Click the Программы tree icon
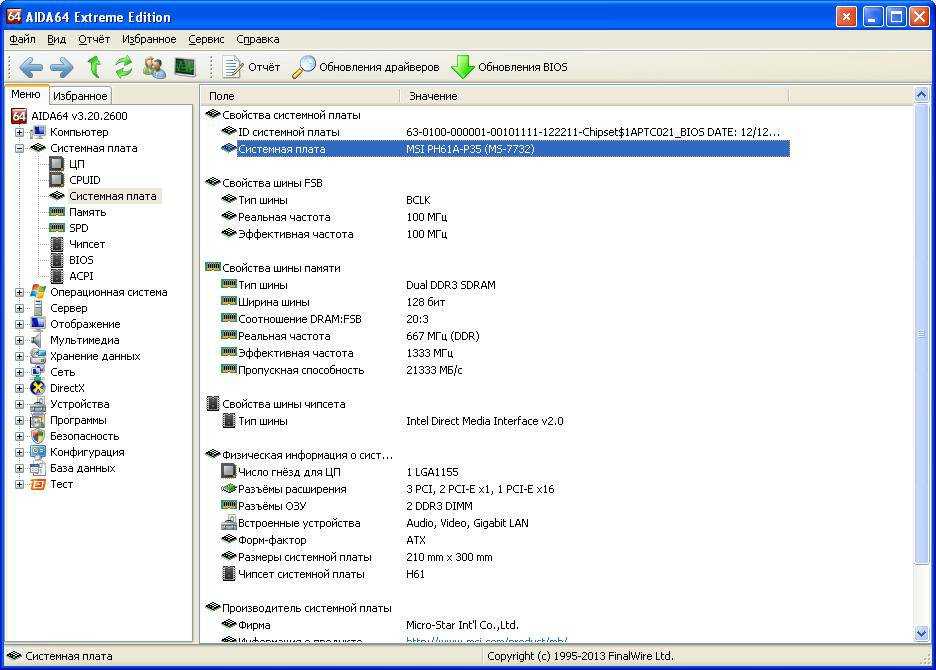 pyautogui.click(x=38, y=420)
